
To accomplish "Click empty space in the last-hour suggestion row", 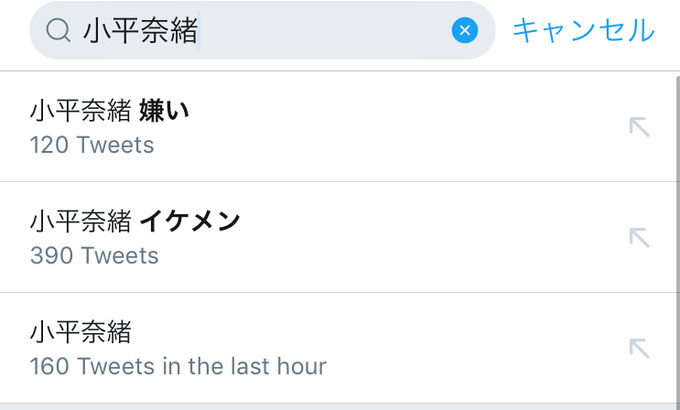I will (x=477, y=348).
